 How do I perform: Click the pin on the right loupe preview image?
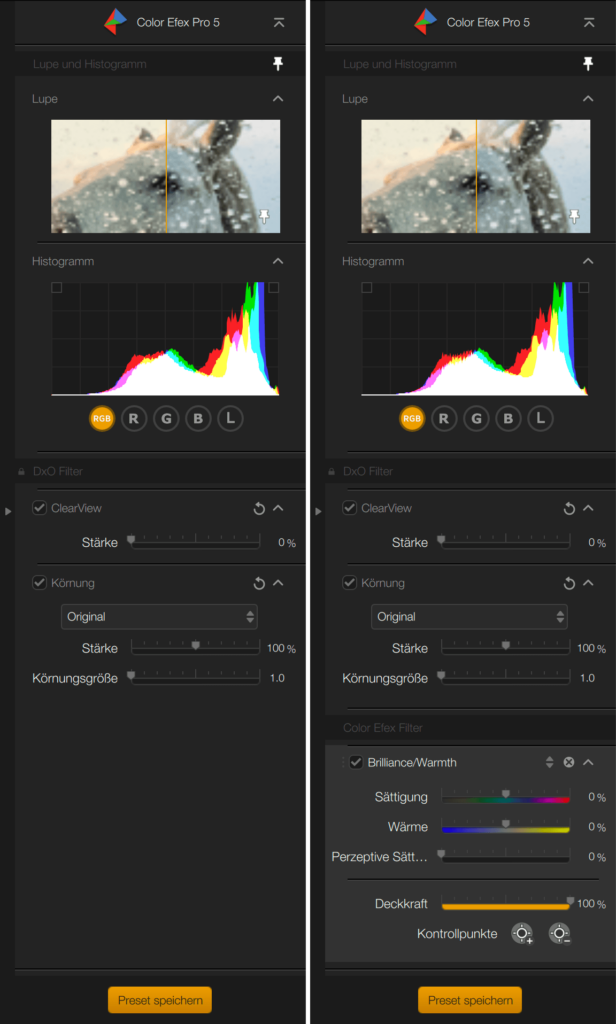click(575, 217)
